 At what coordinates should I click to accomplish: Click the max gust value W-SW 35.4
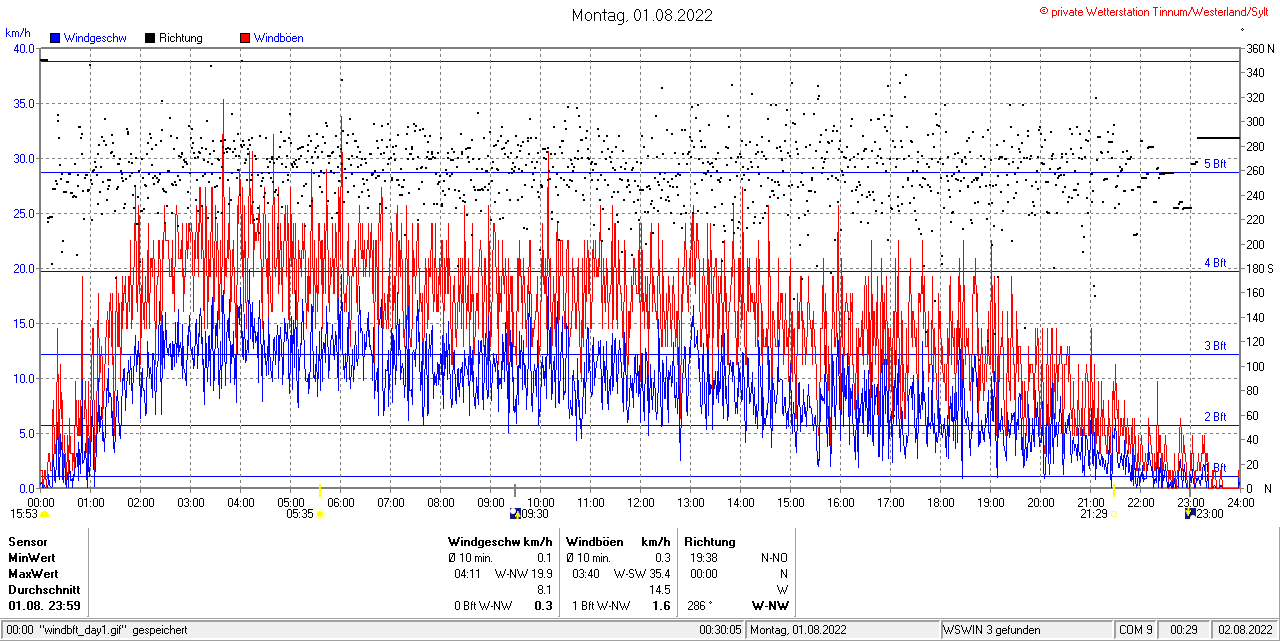642,574
